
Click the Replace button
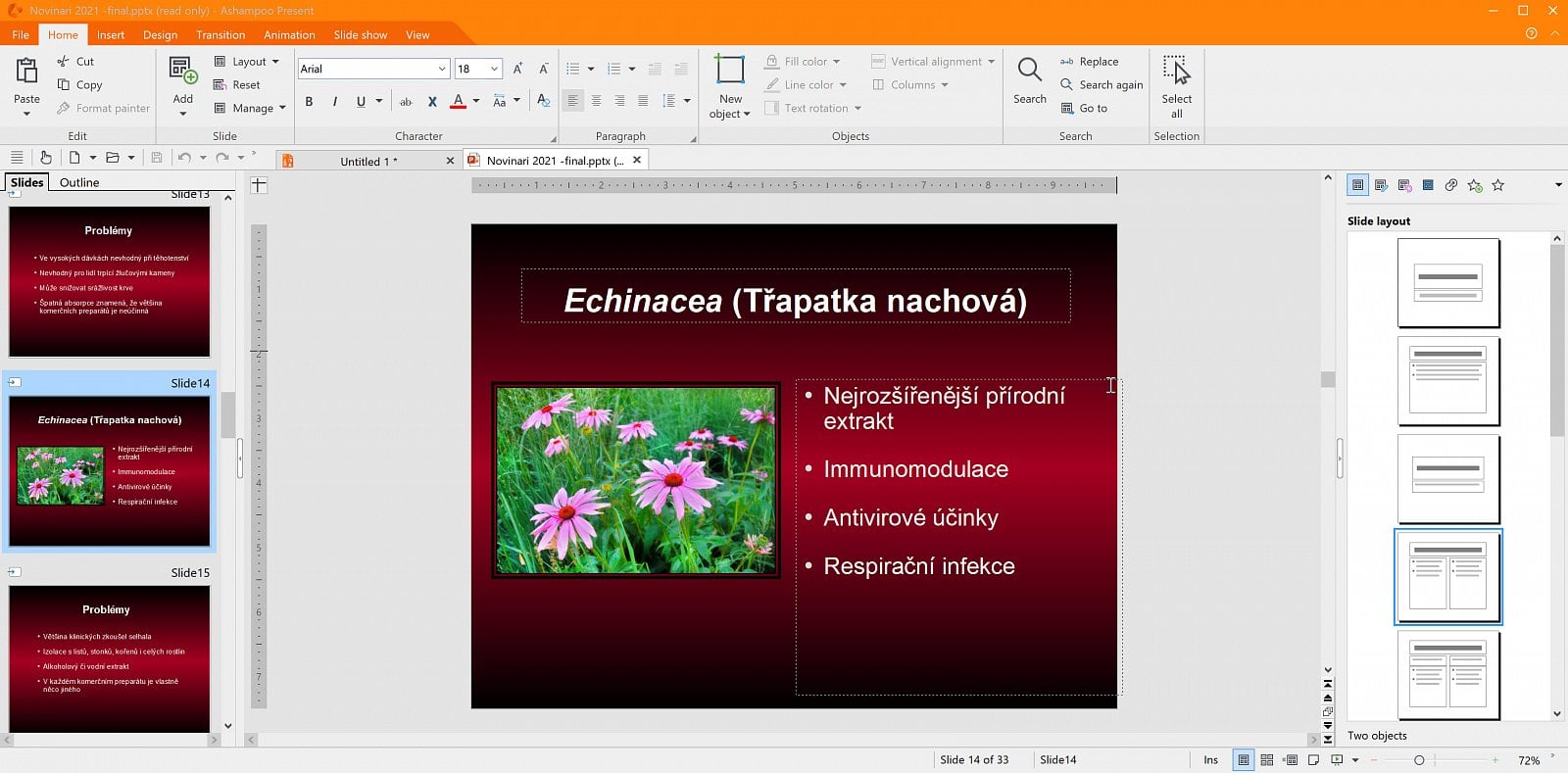[1089, 61]
